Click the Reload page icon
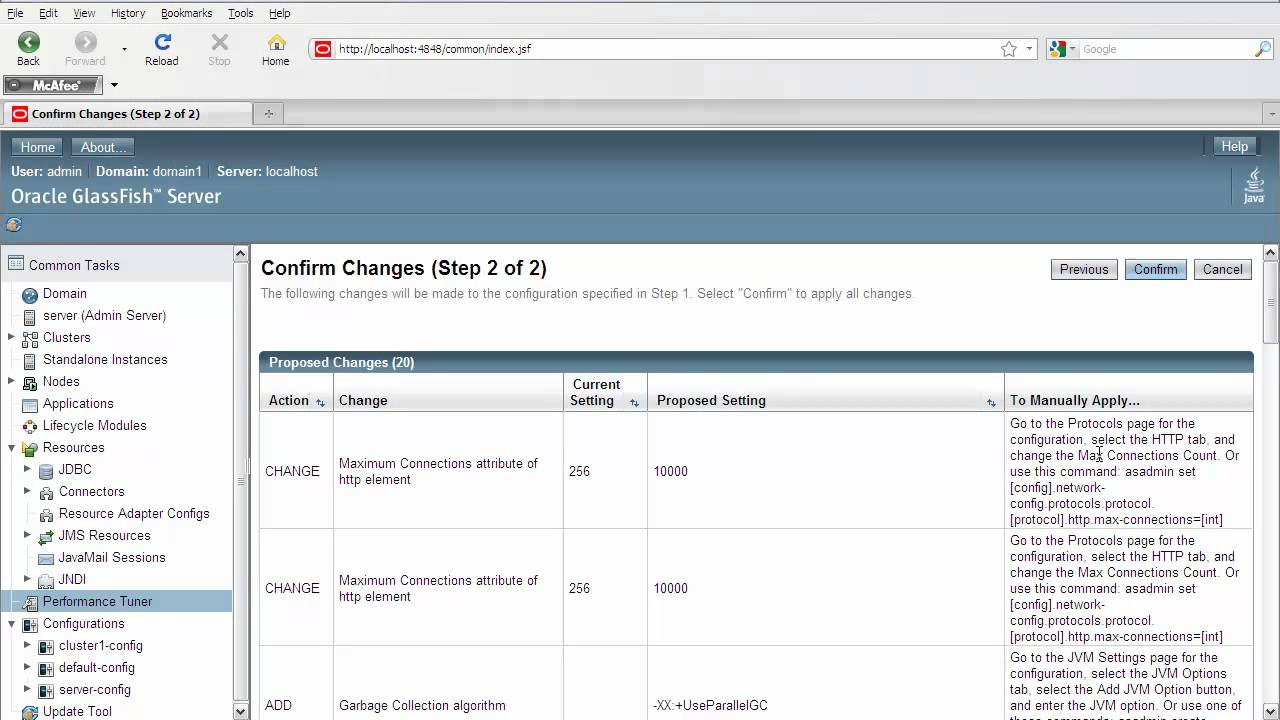Image resolution: width=1280 pixels, height=720 pixels. coord(162,42)
